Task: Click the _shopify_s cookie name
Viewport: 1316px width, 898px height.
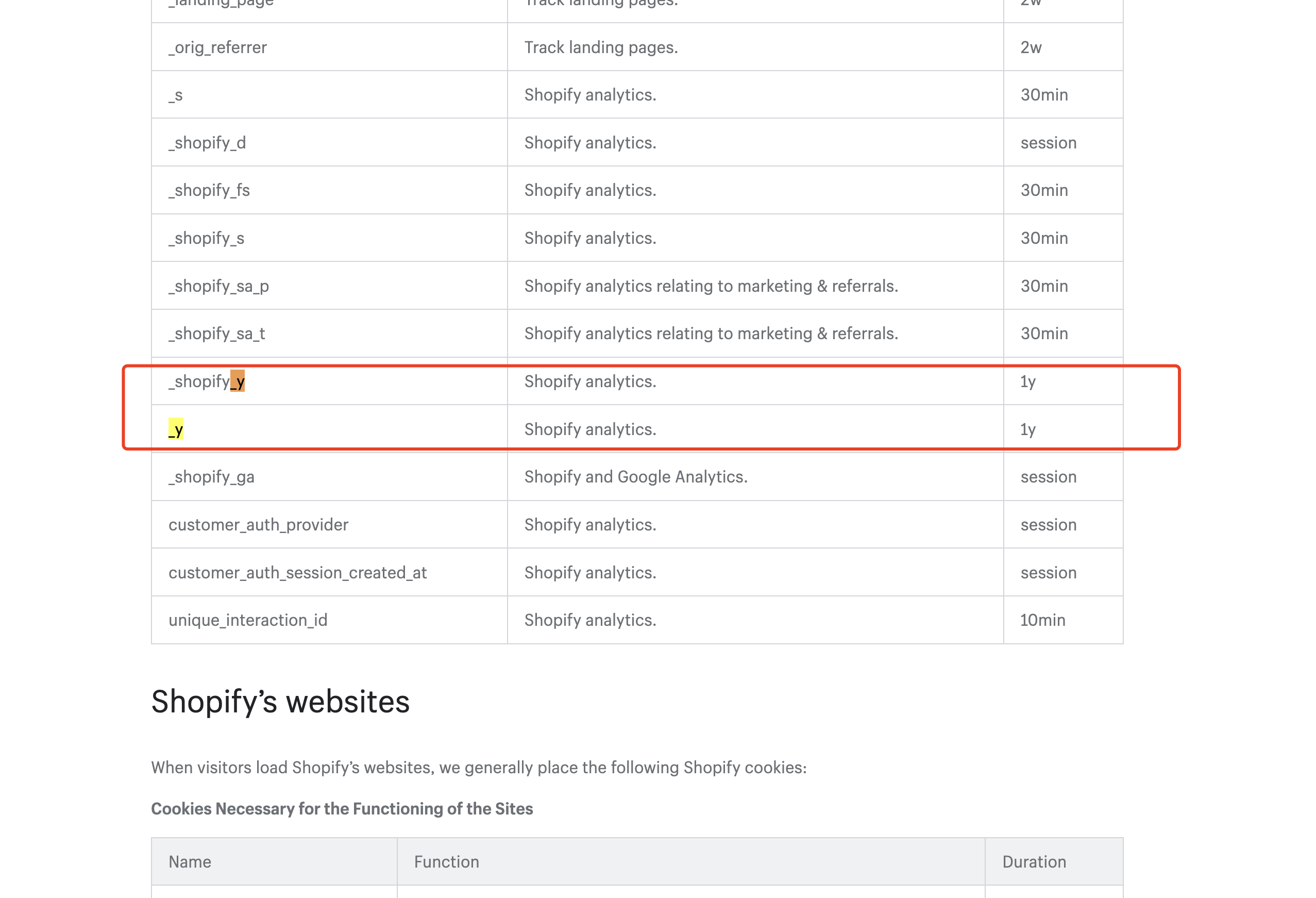Action: click(206, 238)
